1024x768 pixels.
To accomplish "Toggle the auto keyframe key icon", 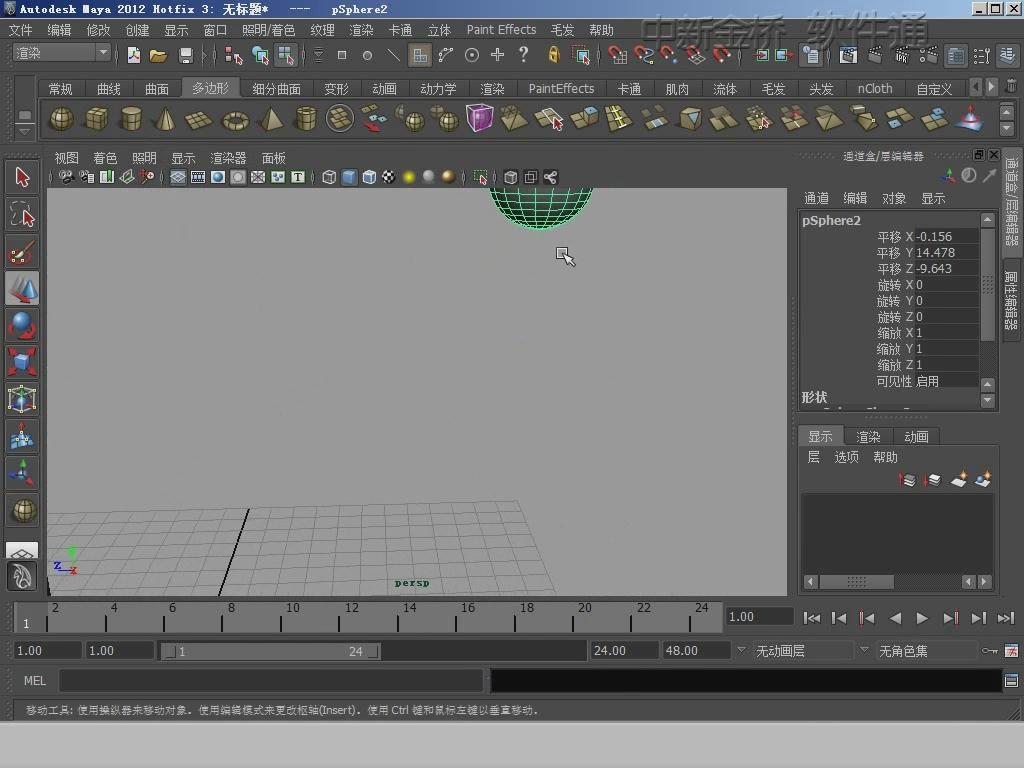I will click(x=989, y=650).
